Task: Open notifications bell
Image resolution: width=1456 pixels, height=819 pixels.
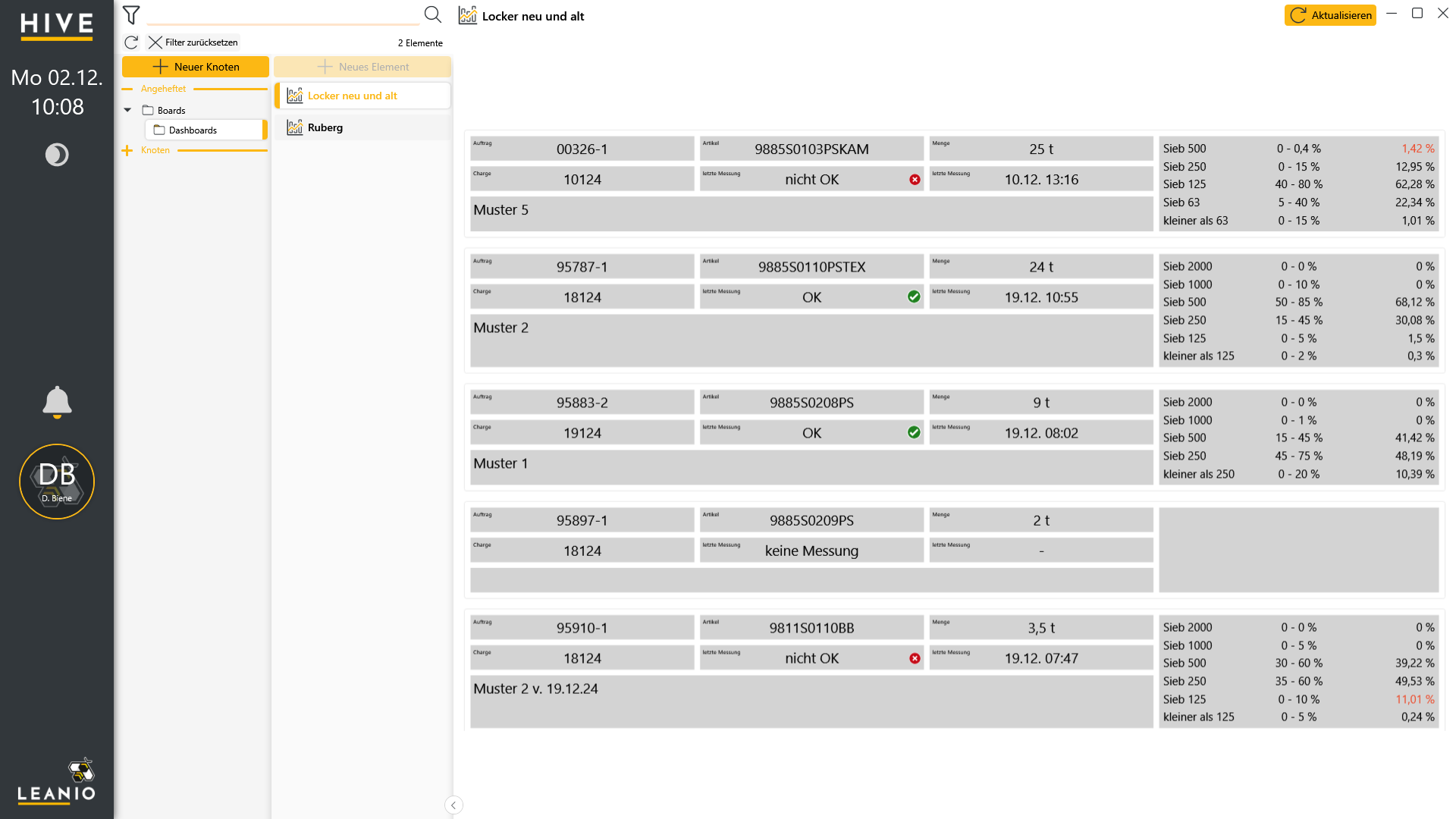Action: pyautogui.click(x=57, y=402)
